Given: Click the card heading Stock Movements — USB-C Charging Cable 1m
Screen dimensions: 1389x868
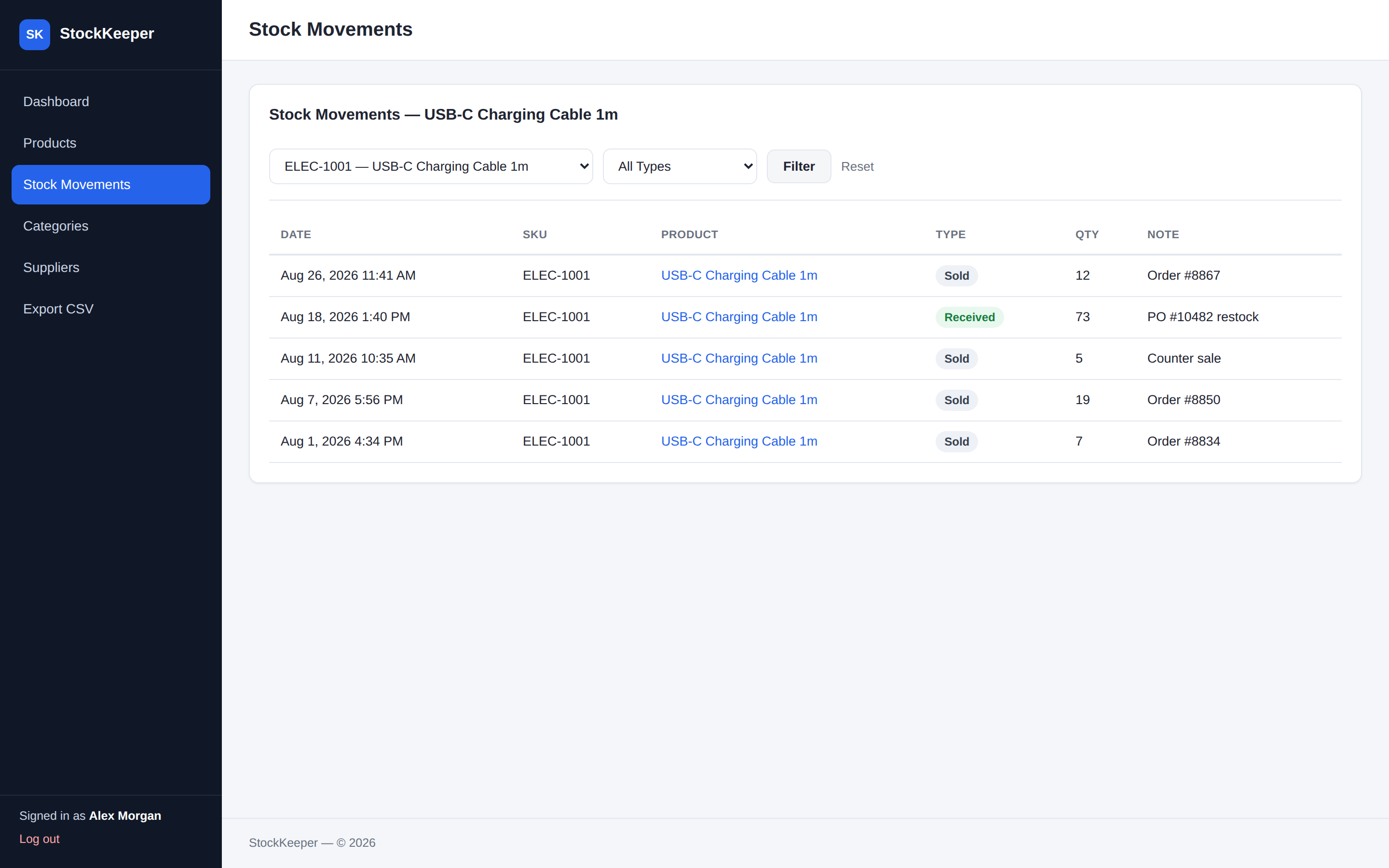Looking at the screenshot, I should tap(443, 115).
